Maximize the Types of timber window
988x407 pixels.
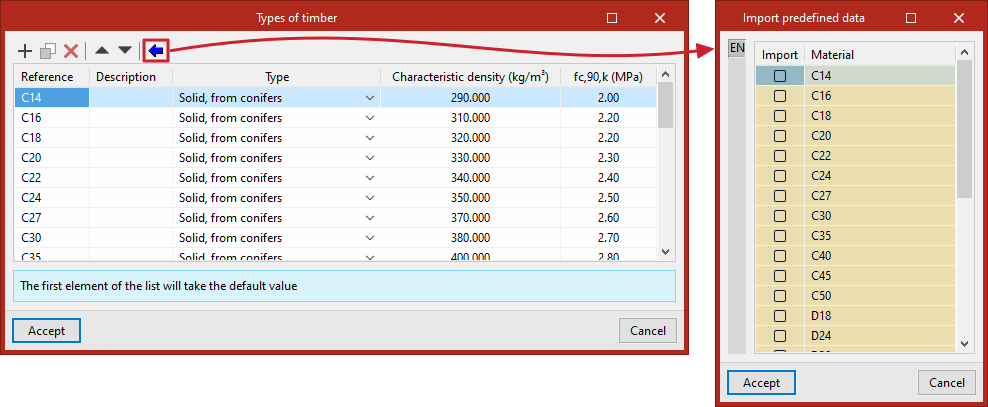pyautogui.click(x=612, y=18)
